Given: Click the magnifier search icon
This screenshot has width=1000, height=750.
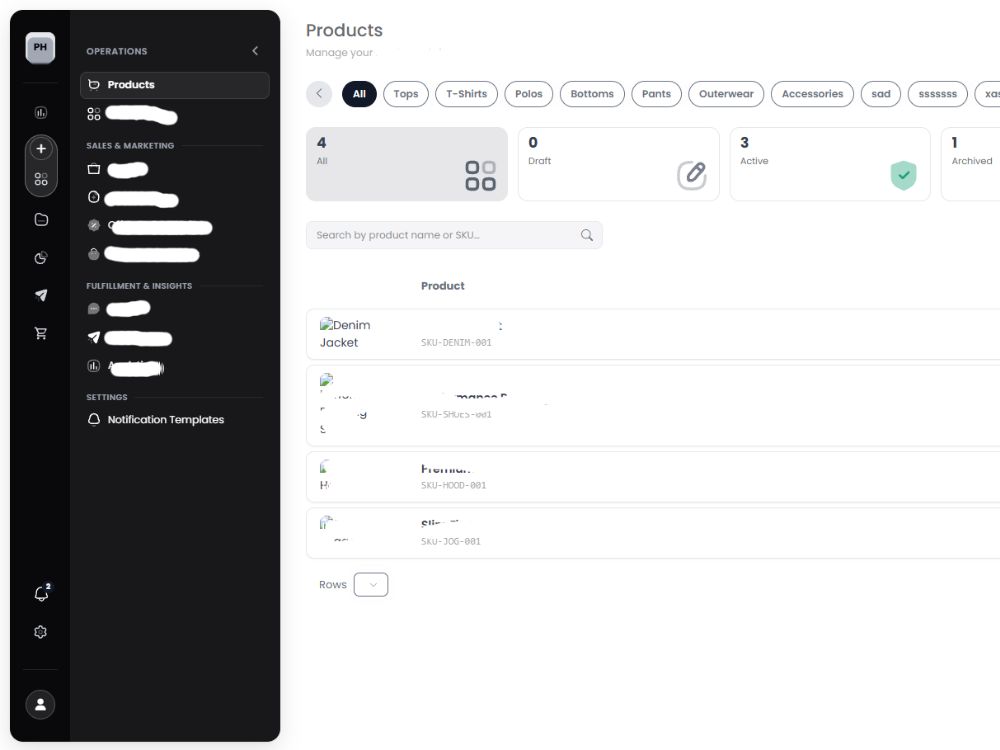Looking at the screenshot, I should [587, 235].
